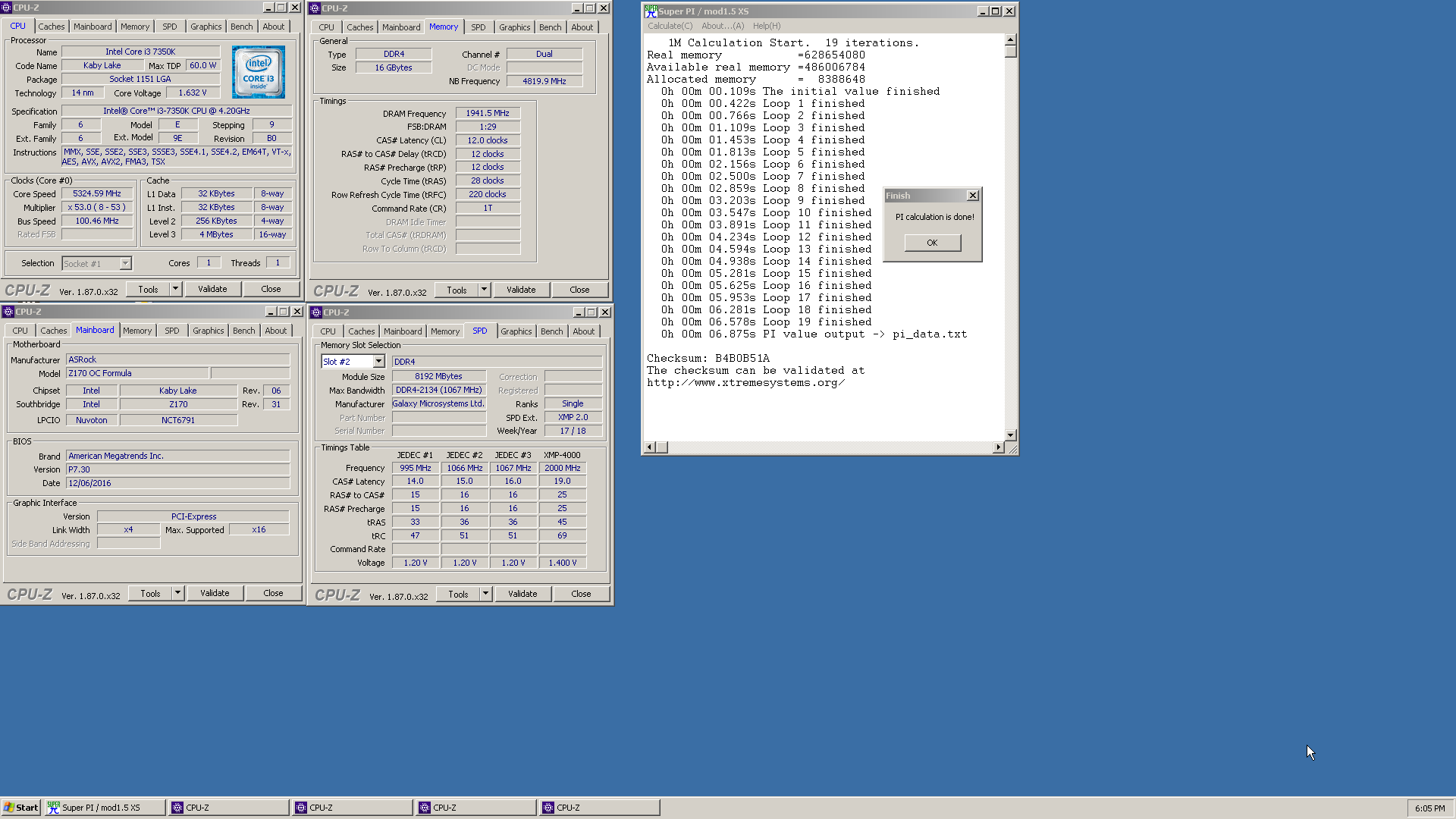Click the CPU-Z title icon in CPU window

[x=6, y=8]
